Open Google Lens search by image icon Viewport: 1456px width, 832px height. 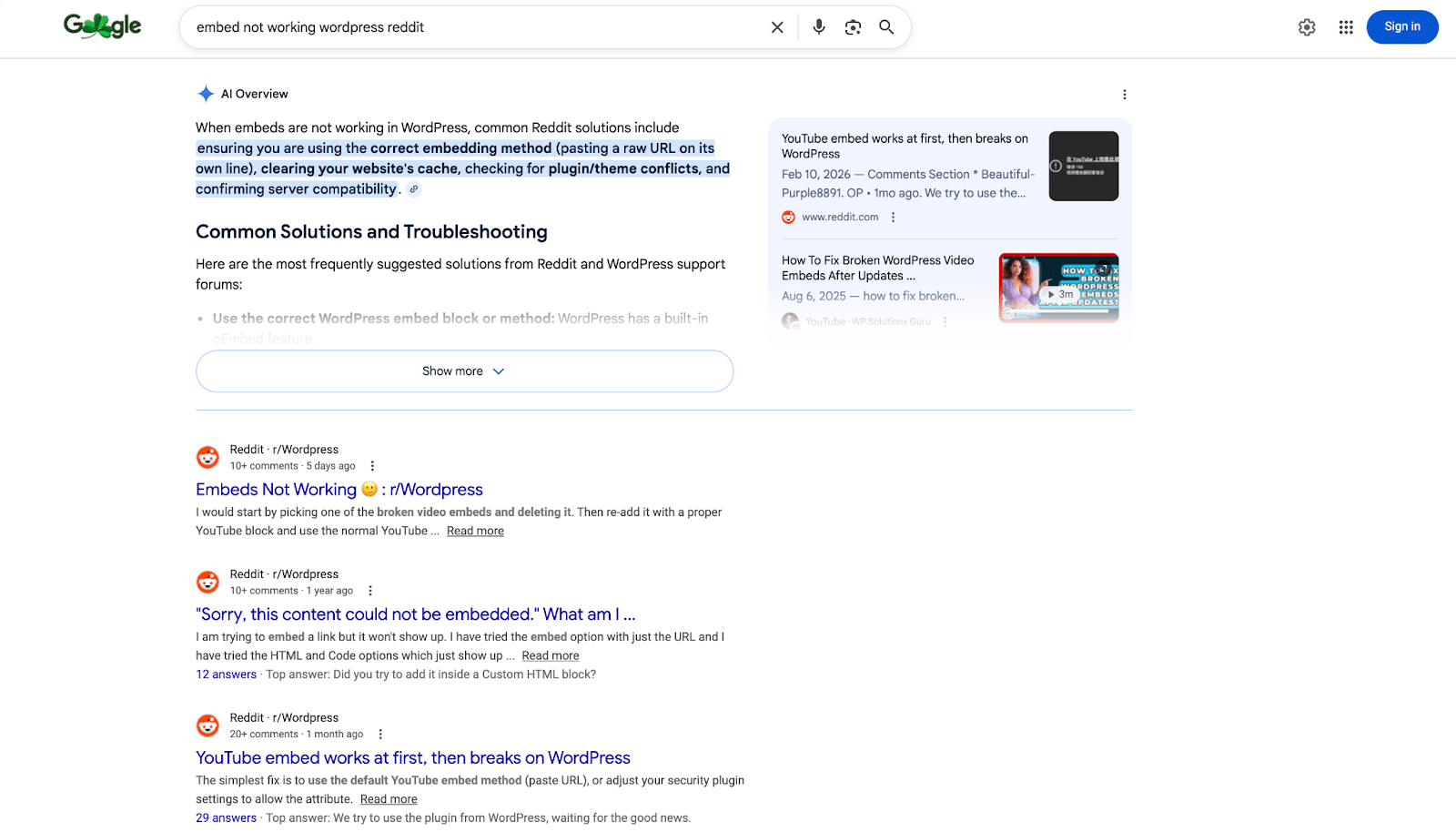coord(853,26)
